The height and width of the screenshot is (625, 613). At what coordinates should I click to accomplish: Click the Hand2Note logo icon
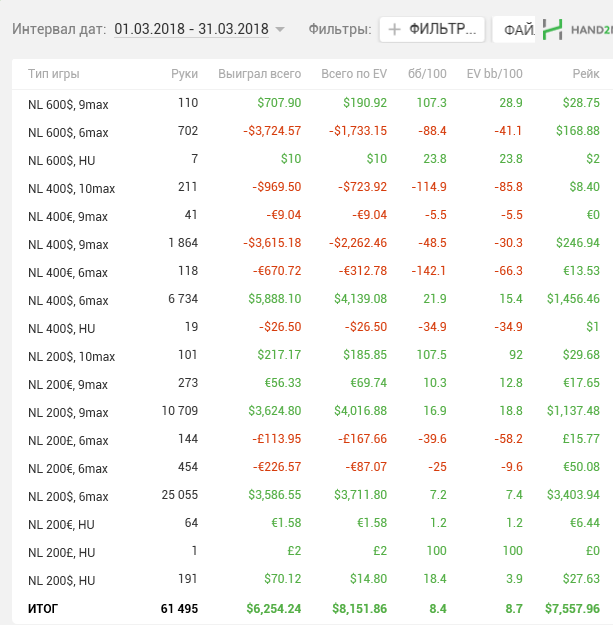552,30
